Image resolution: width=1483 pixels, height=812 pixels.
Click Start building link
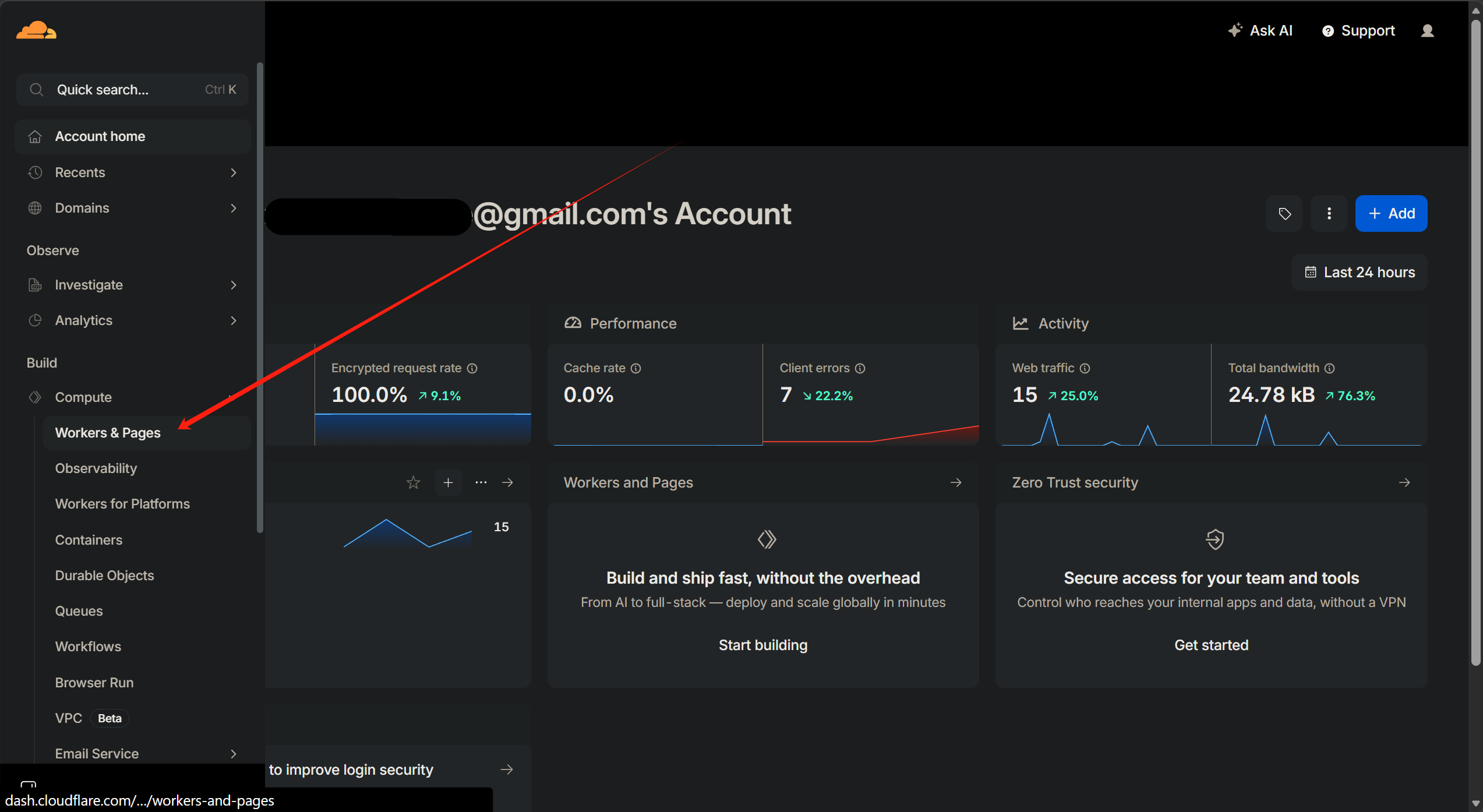763,645
